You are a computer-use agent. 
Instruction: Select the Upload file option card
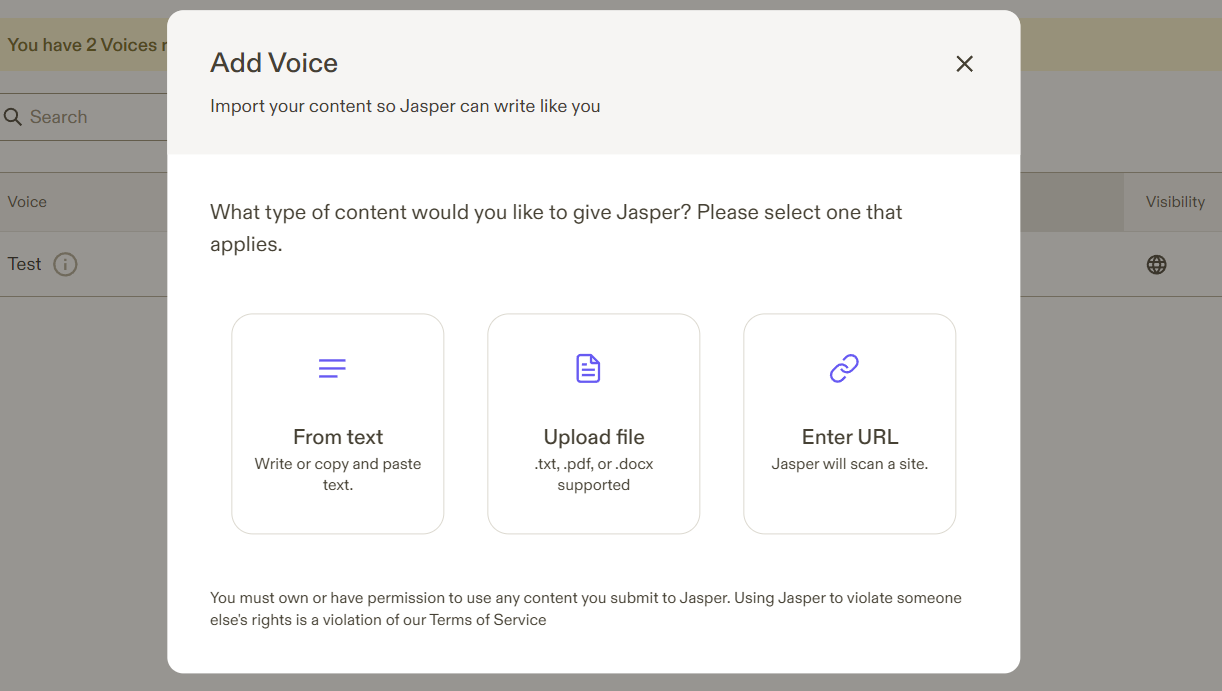(594, 424)
